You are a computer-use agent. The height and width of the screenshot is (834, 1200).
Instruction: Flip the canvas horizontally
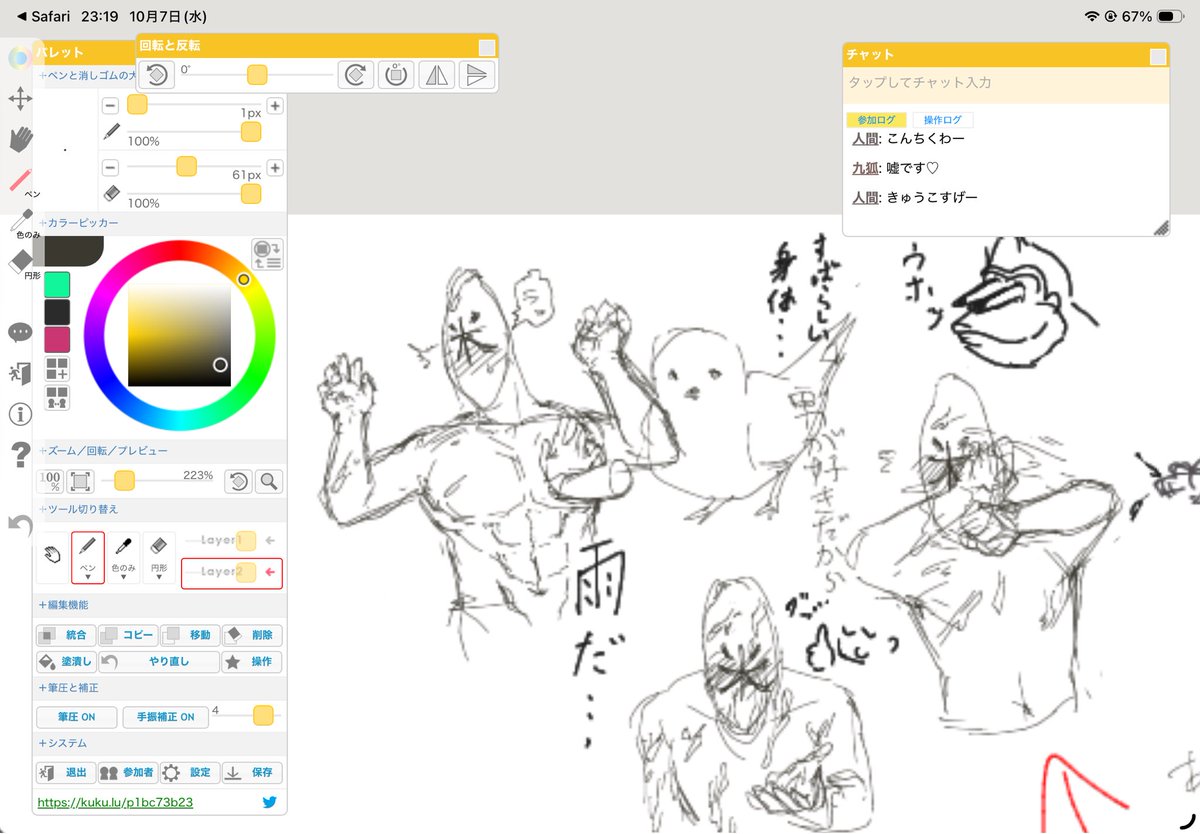[437, 75]
